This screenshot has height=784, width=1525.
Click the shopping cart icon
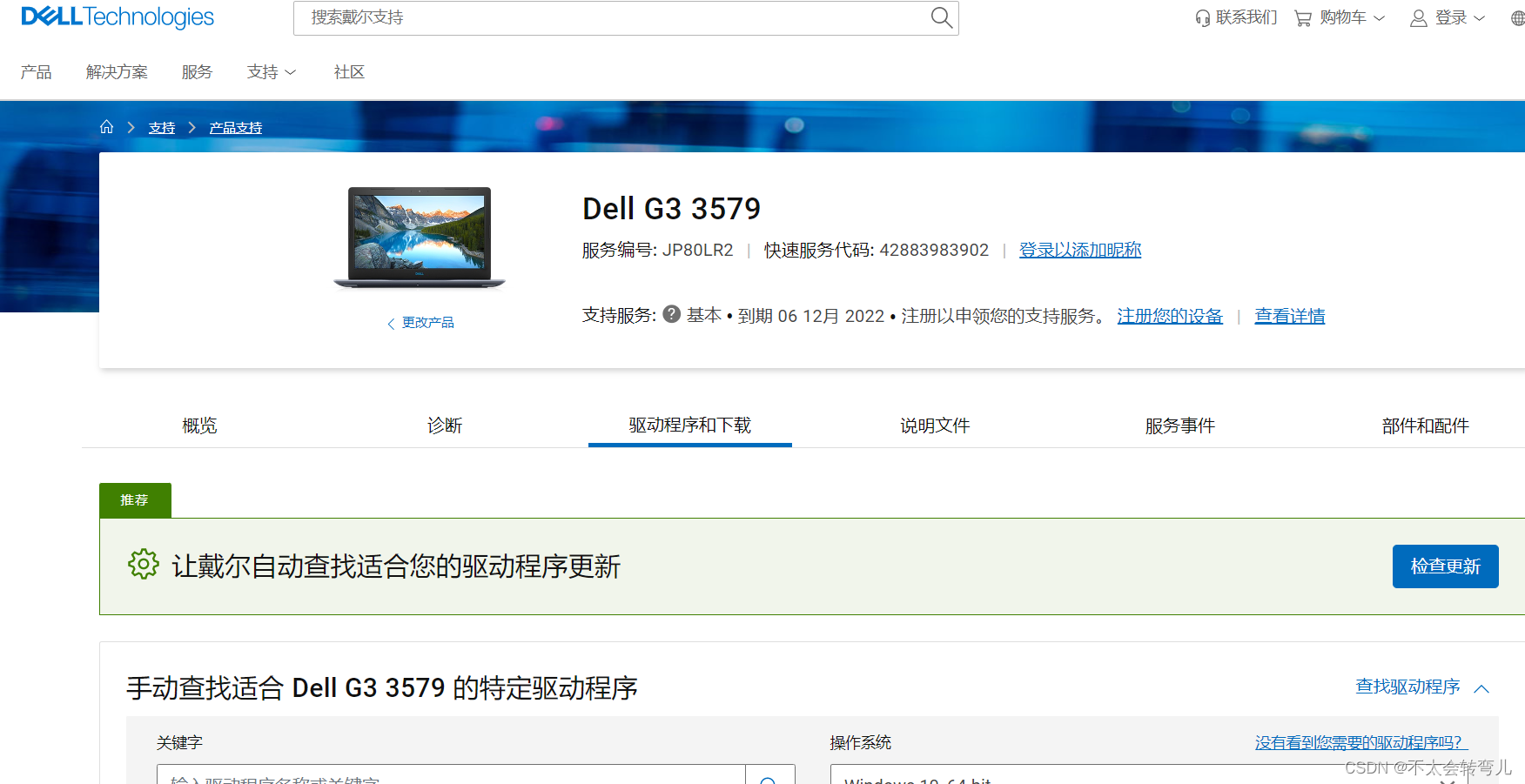coord(1302,18)
